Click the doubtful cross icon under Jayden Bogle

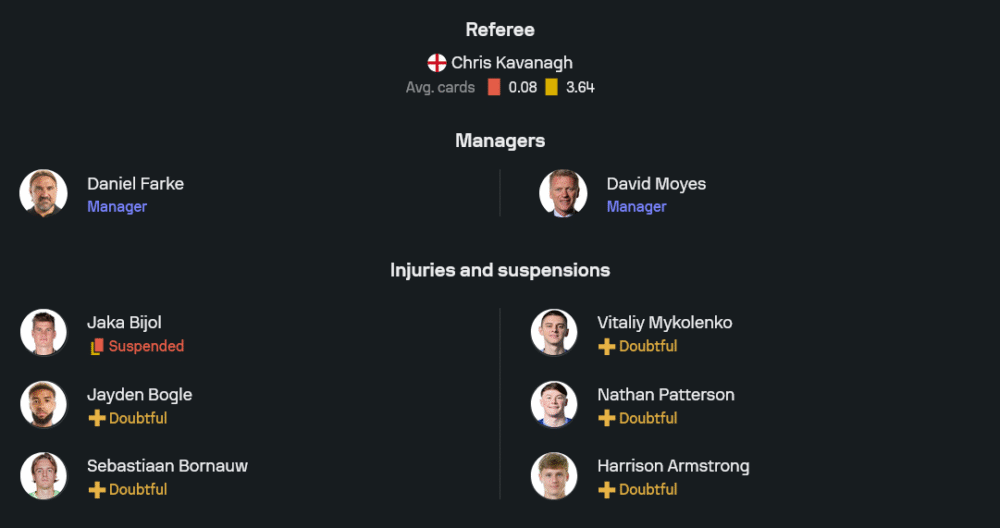pyautogui.click(x=97, y=418)
